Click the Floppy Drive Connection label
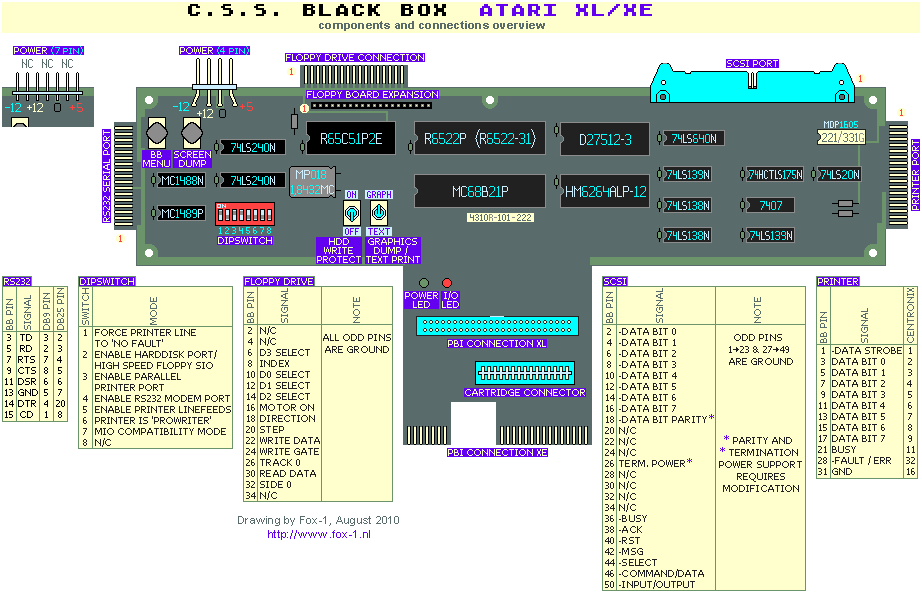 (355, 58)
